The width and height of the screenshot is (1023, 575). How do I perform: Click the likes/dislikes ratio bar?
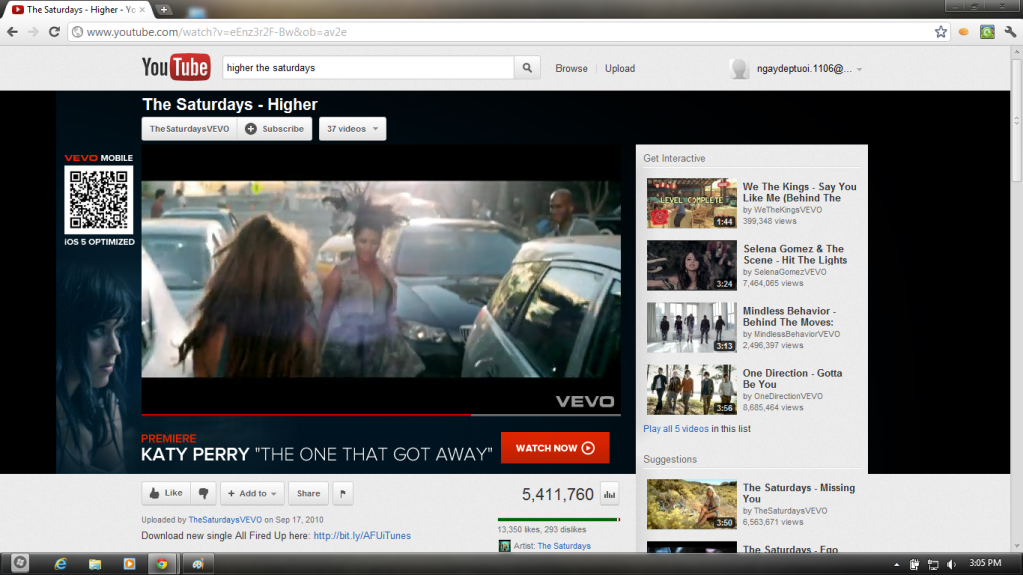tap(558, 520)
